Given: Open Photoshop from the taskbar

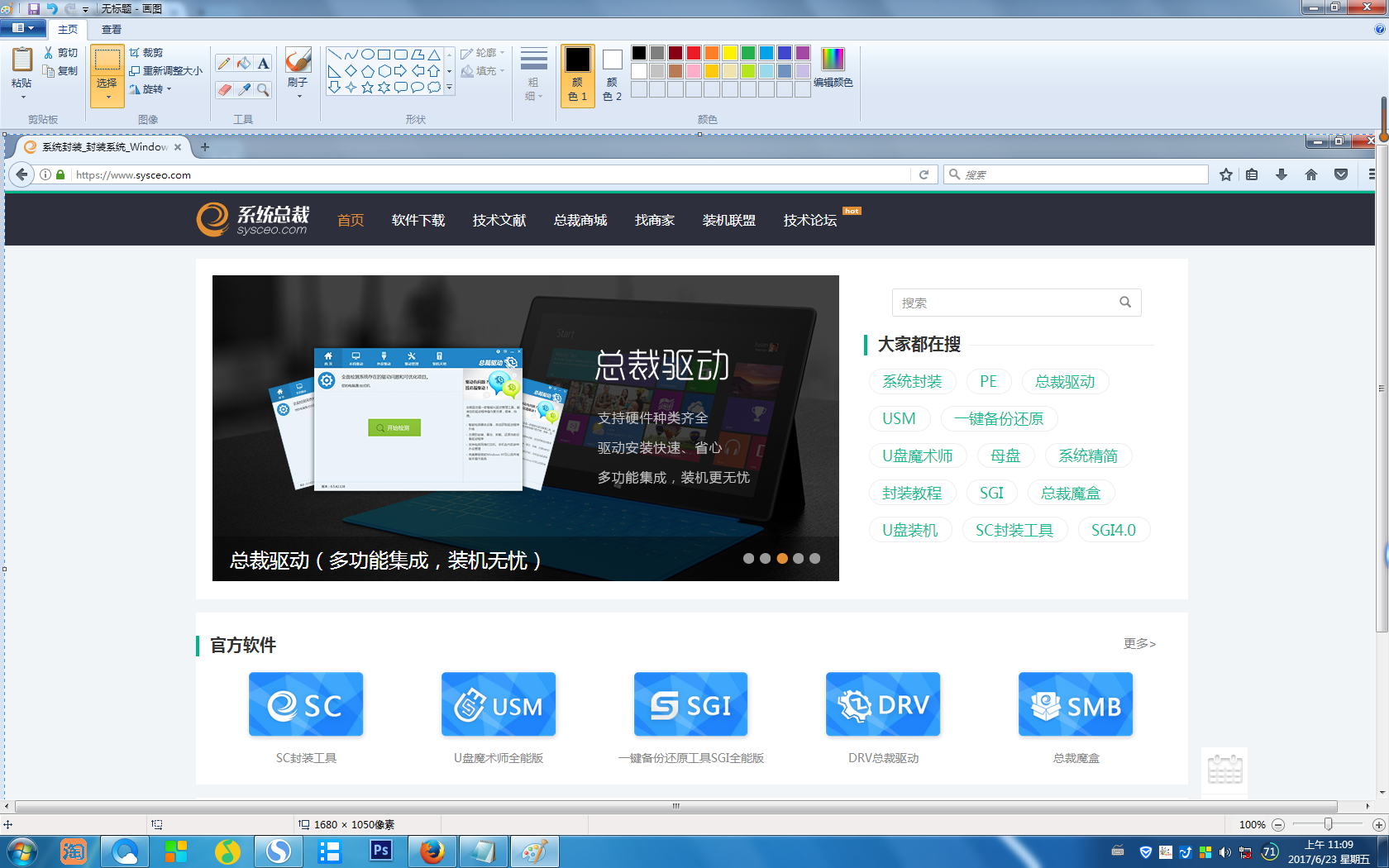Looking at the screenshot, I should (x=381, y=851).
